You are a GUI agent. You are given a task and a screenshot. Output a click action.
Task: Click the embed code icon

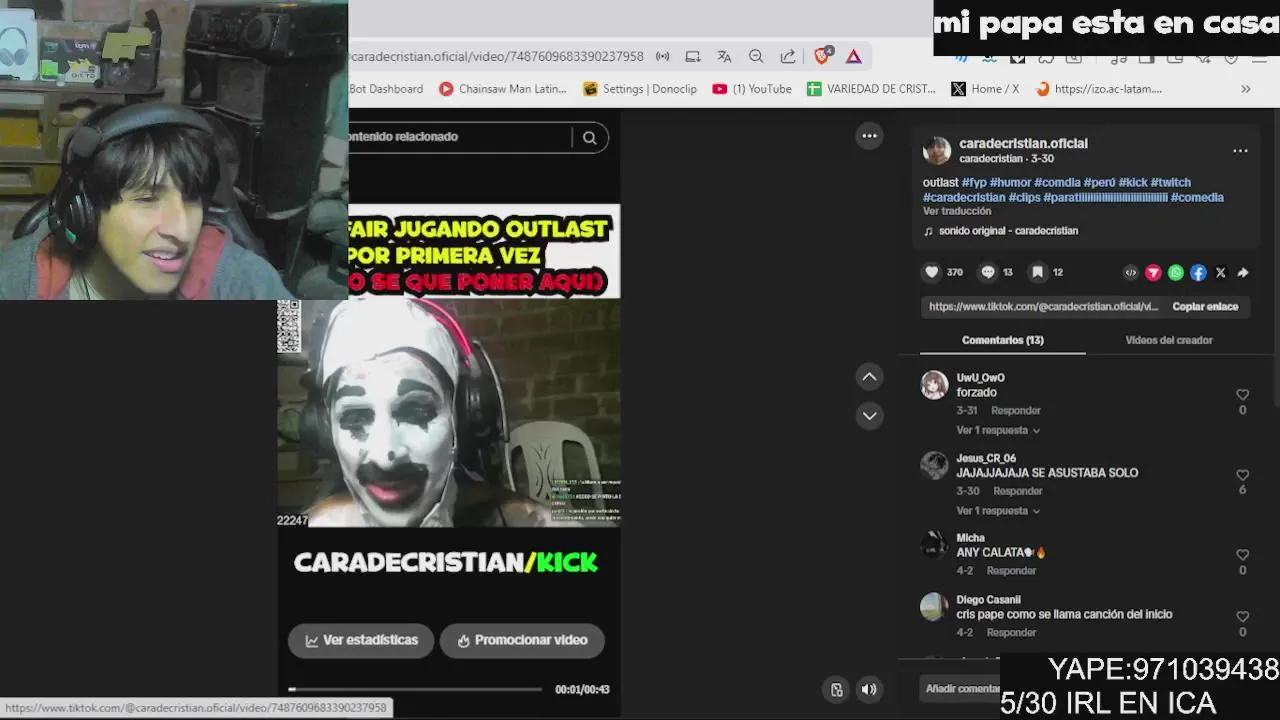click(1131, 272)
